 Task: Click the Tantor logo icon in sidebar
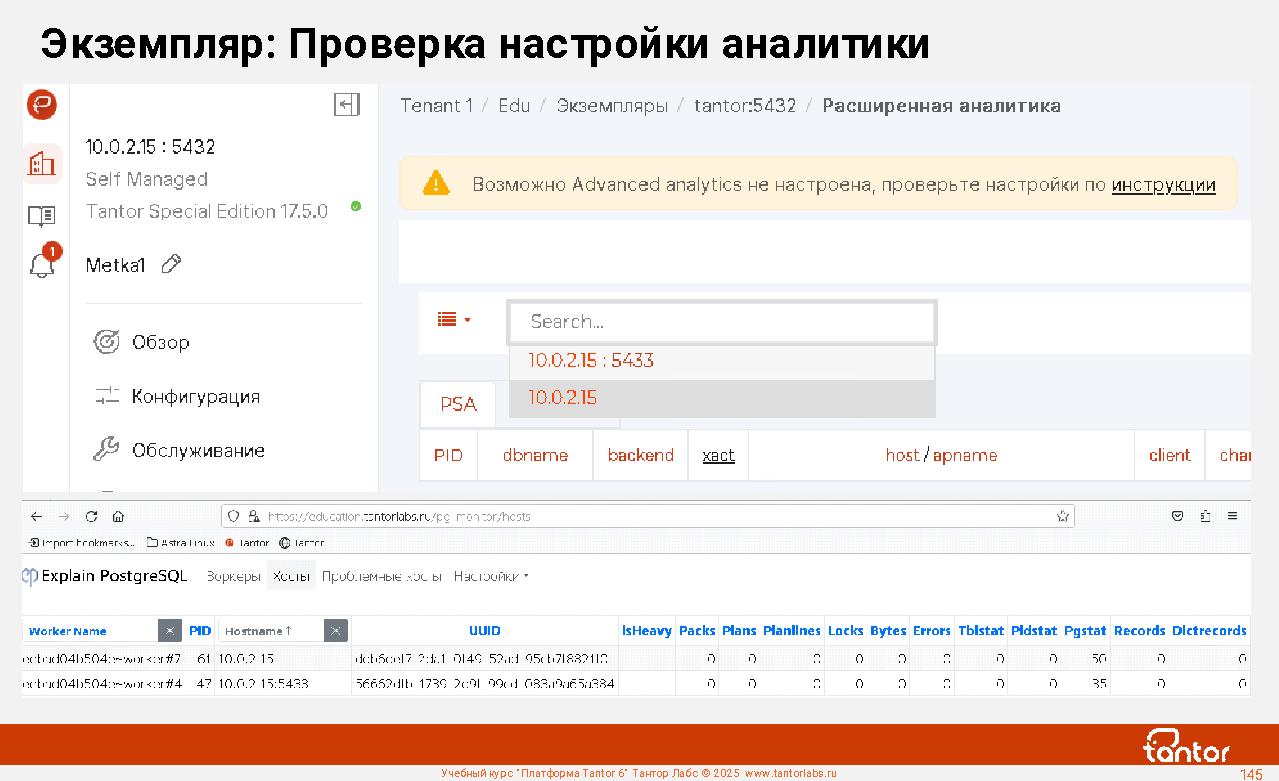point(42,105)
